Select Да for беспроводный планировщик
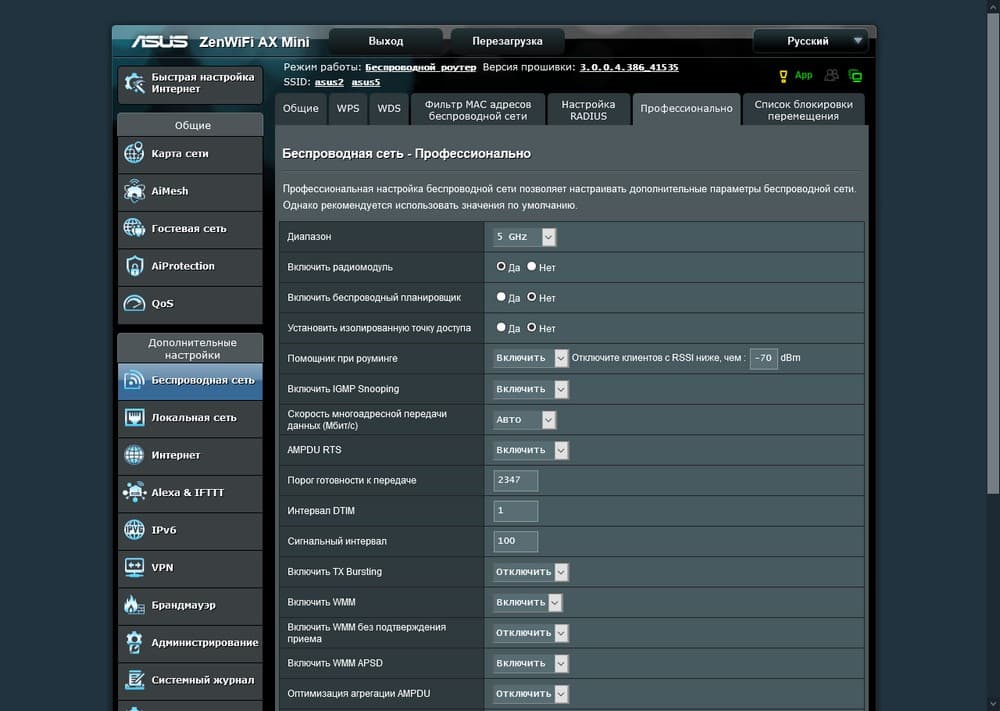Screen dimensions: 1000x711 coord(501,297)
